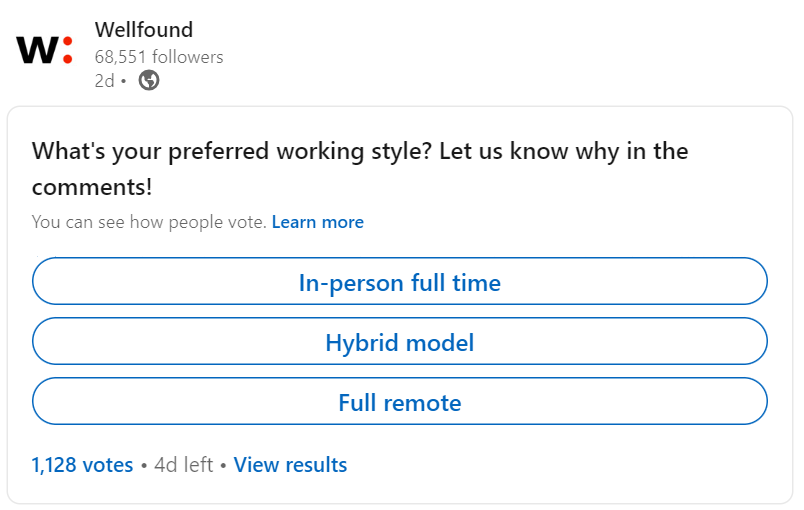Click the "4d left" remaining time text
This screenshot has width=804, height=510.
pos(184,465)
